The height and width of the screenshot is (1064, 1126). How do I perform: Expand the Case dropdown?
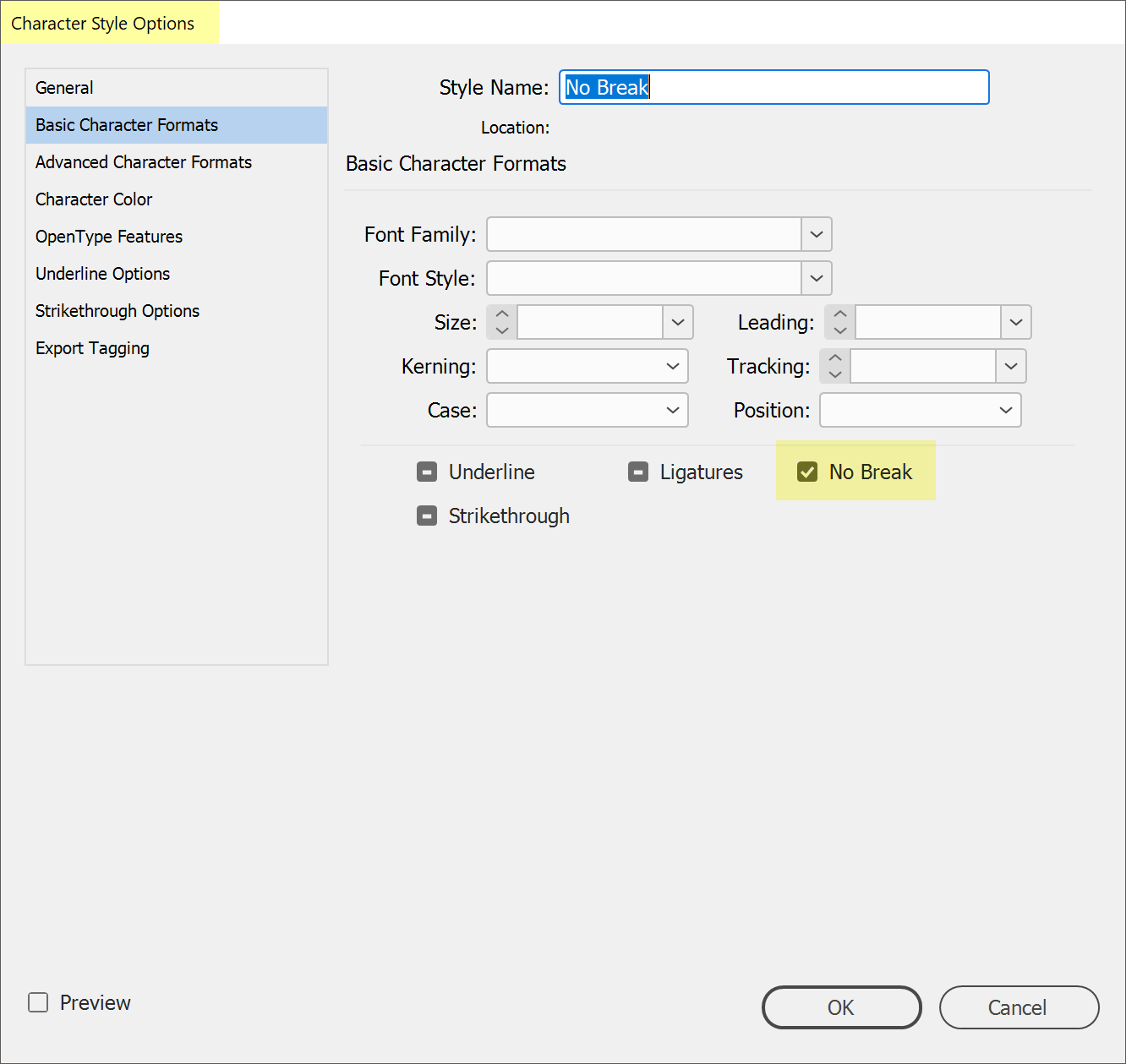[x=672, y=410]
